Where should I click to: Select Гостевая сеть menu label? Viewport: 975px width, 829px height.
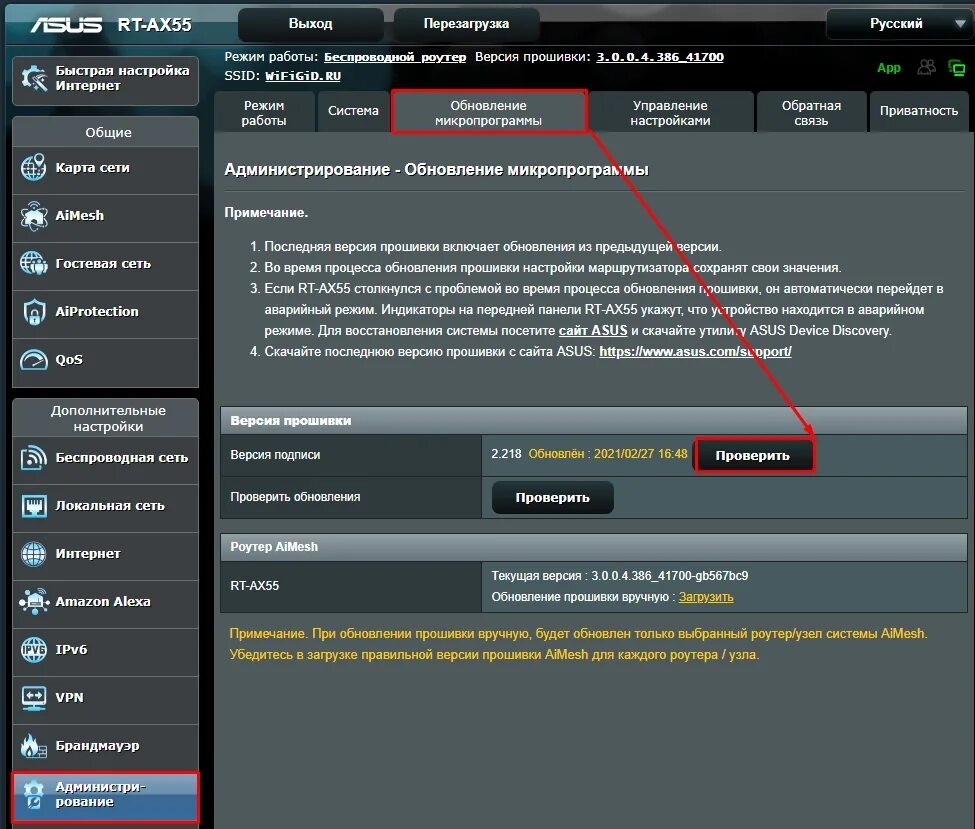[103, 264]
